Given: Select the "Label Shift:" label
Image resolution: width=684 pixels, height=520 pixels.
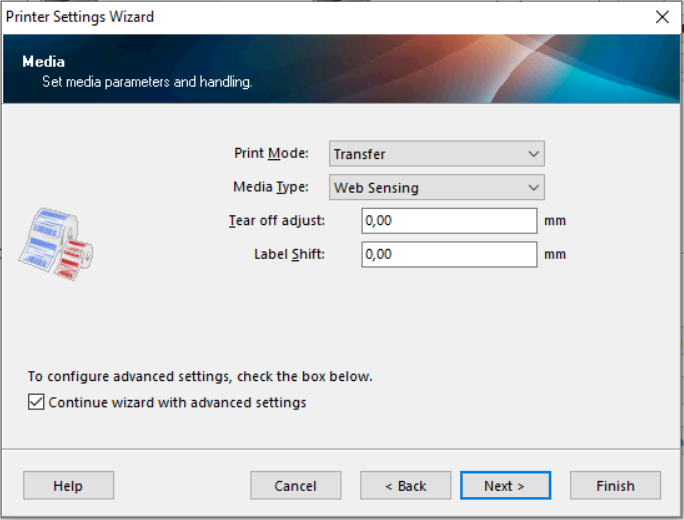Looking at the screenshot, I should click(x=289, y=254).
